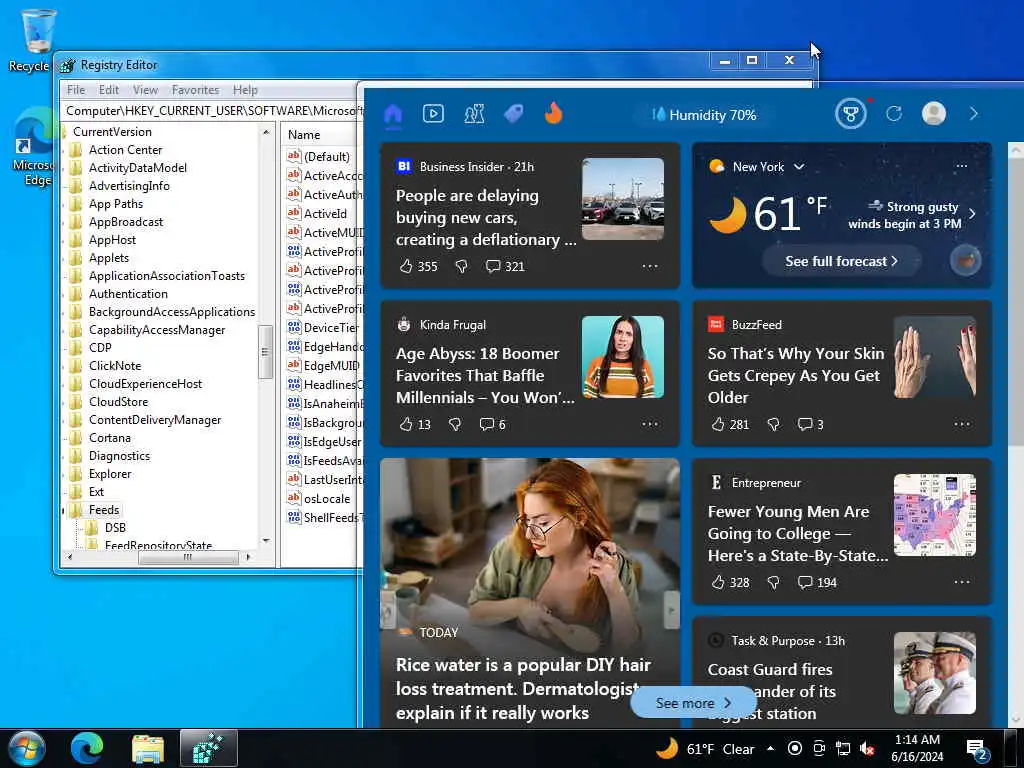The height and width of the screenshot is (768, 1024).
Task: Click See full forecast link
Action: [841, 261]
